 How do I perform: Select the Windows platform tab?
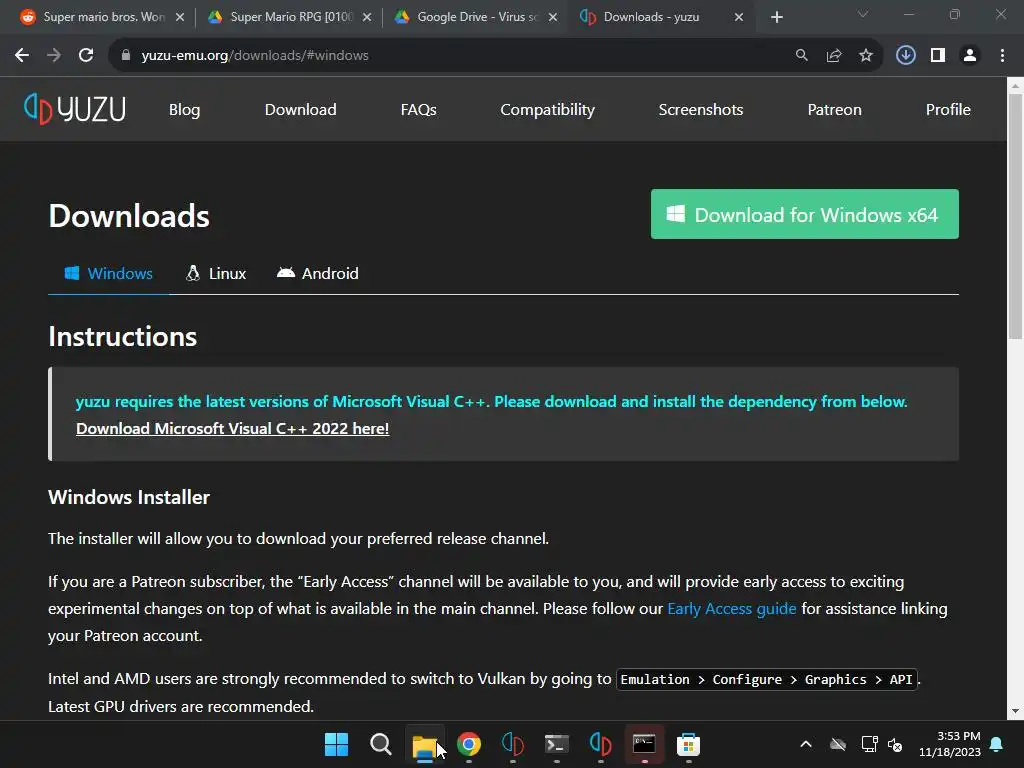point(108,274)
